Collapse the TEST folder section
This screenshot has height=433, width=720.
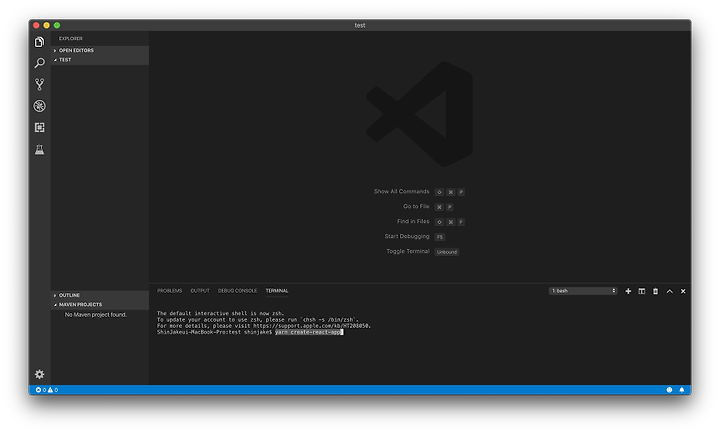(100, 60)
